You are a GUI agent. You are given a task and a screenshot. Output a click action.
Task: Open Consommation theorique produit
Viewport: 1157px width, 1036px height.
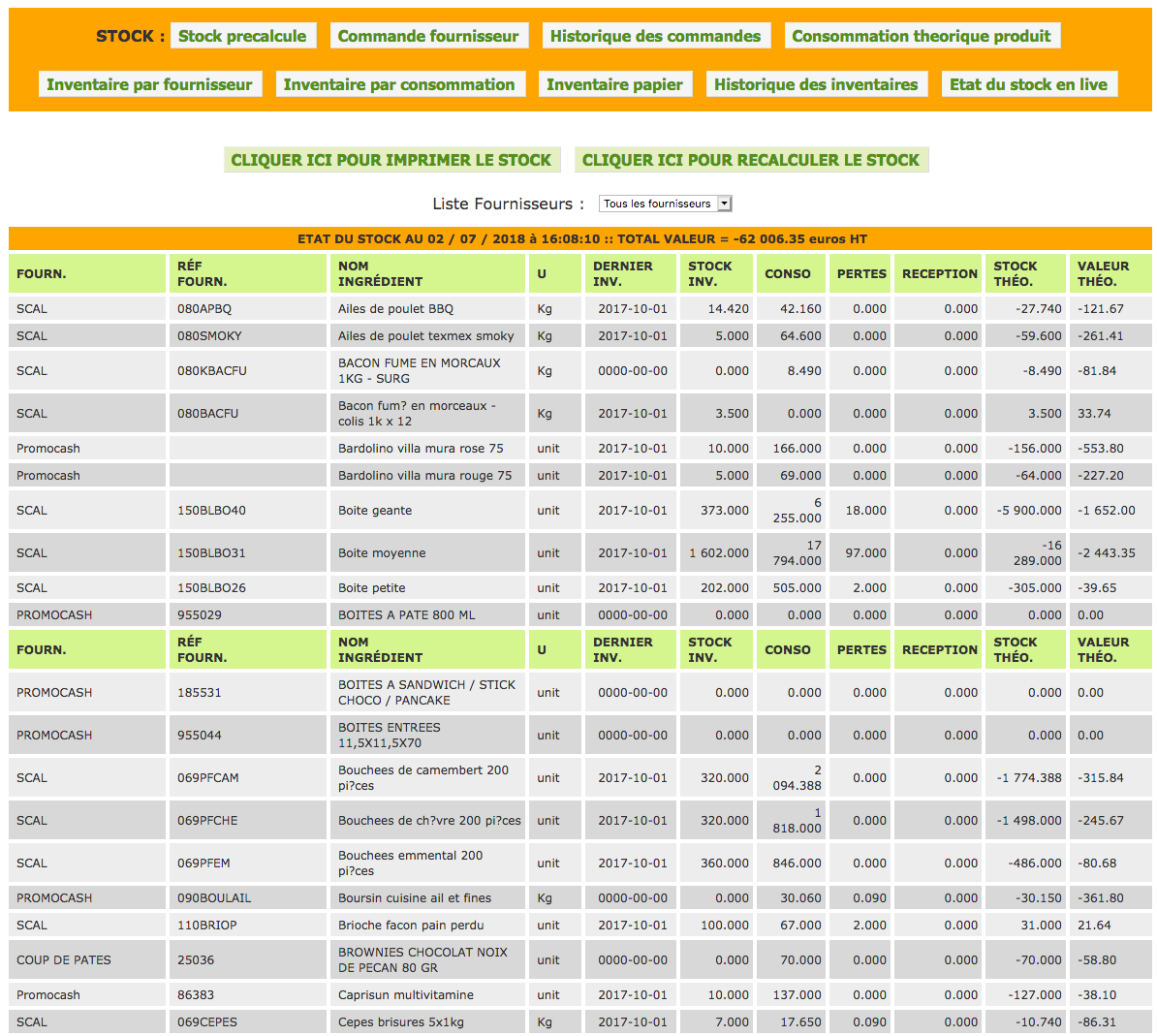(x=922, y=36)
